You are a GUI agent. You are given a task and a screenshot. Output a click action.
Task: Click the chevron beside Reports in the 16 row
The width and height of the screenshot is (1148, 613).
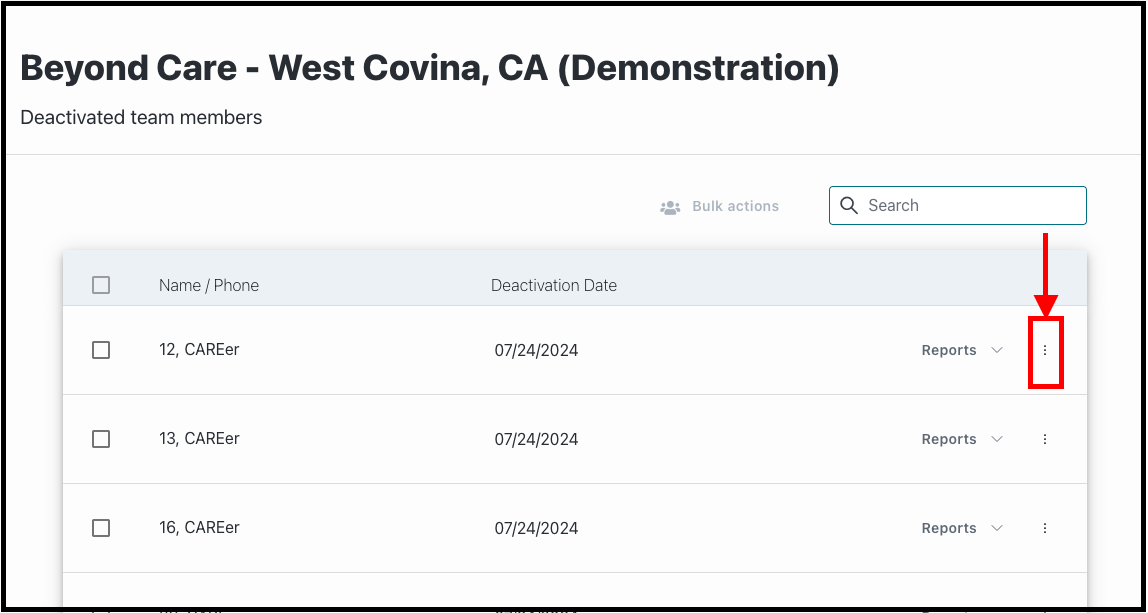(x=996, y=528)
